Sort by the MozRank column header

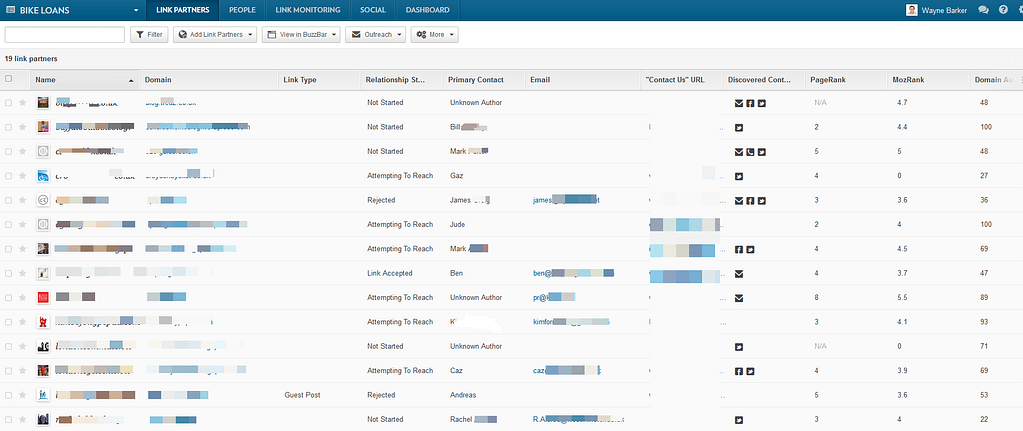pos(908,79)
